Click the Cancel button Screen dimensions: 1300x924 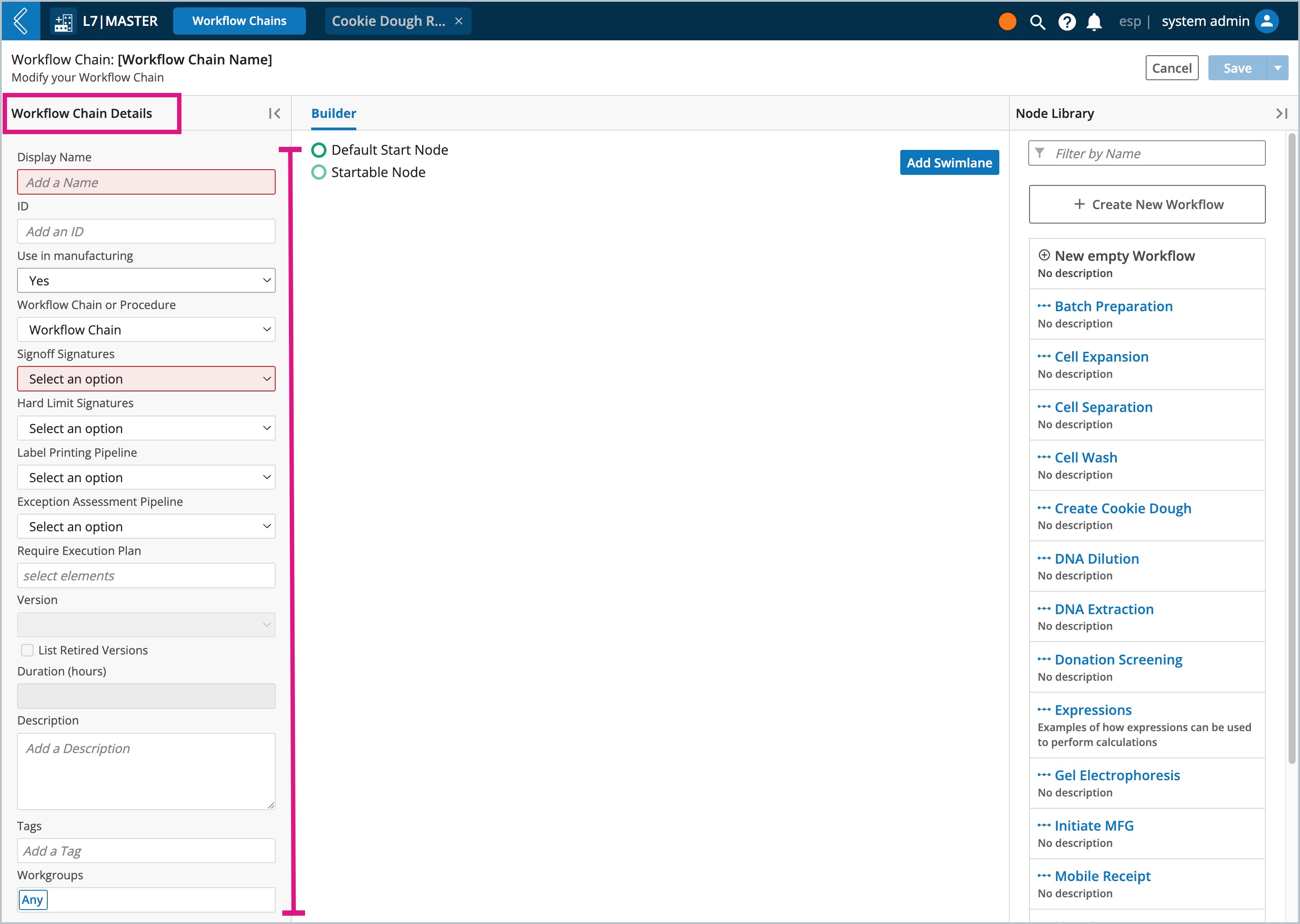coord(1172,68)
